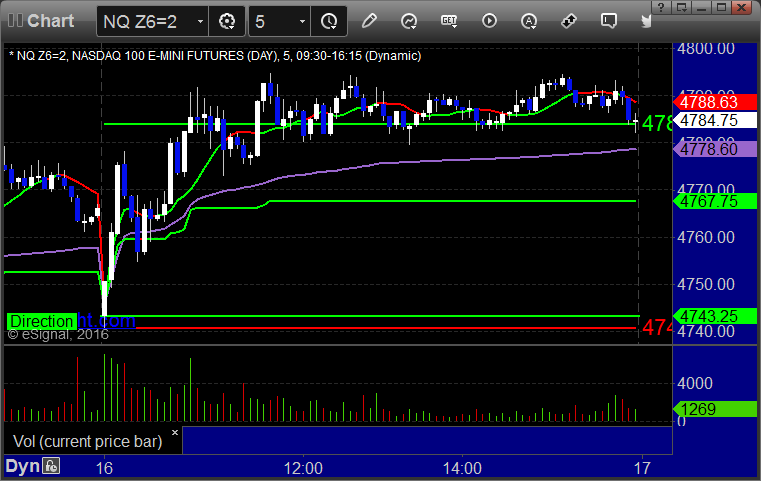Click the Chart window title label
This screenshot has width=761, height=481.
pyautogui.click(x=50, y=21)
